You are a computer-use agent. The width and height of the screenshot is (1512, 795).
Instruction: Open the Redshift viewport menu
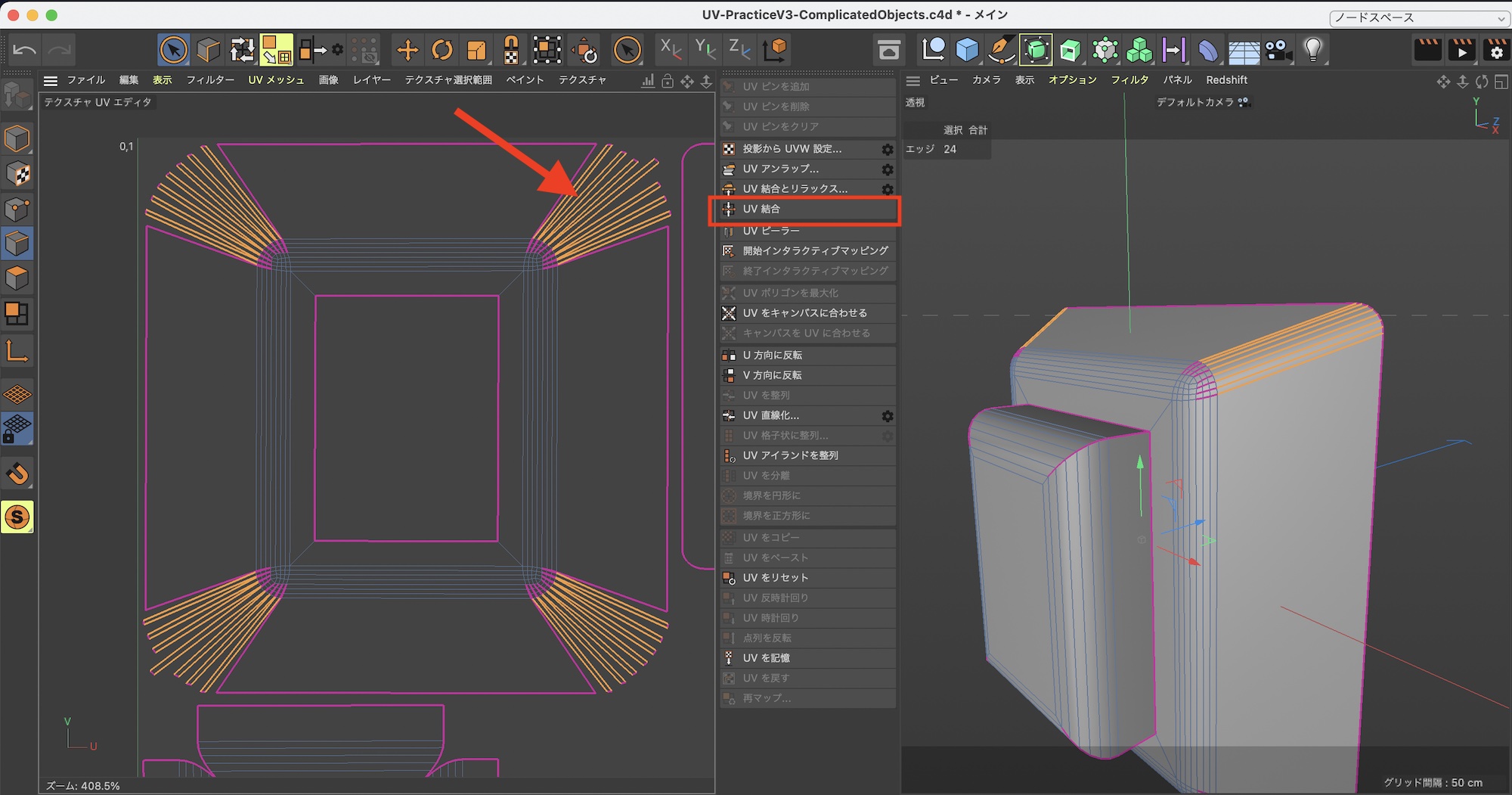click(x=1226, y=80)
